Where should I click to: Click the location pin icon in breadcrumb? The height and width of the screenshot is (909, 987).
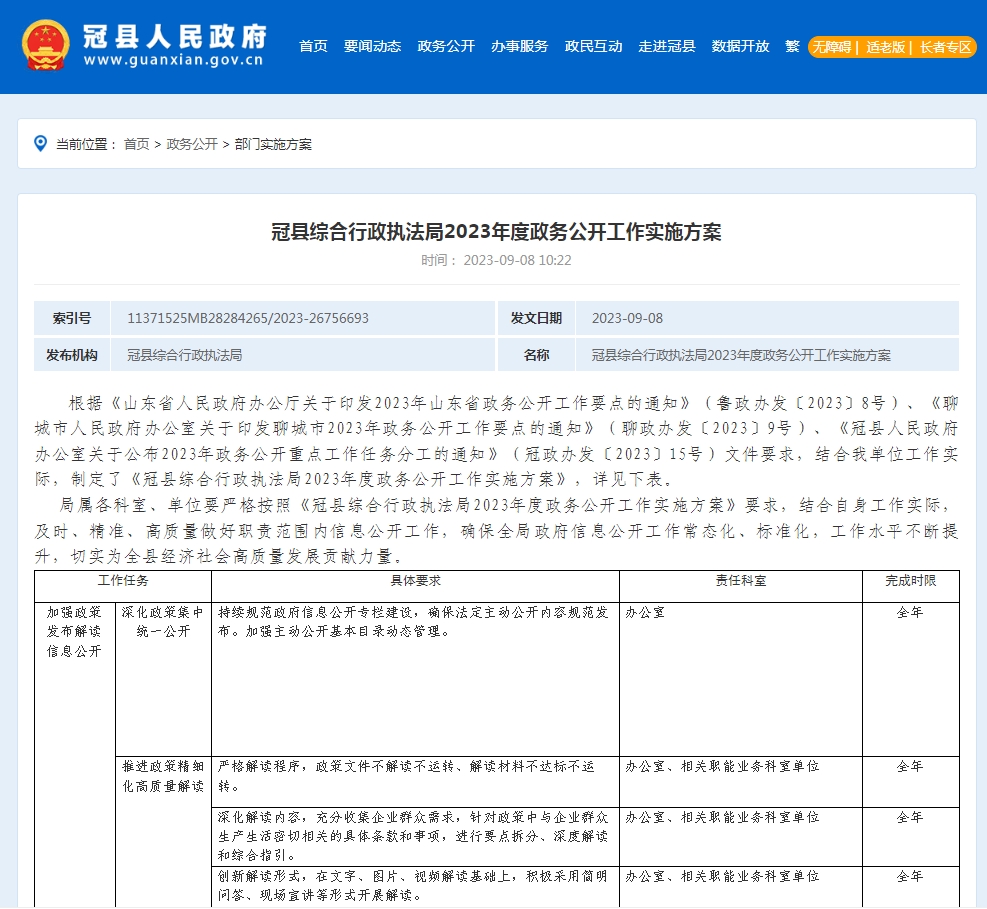click(x=40, y=144)
